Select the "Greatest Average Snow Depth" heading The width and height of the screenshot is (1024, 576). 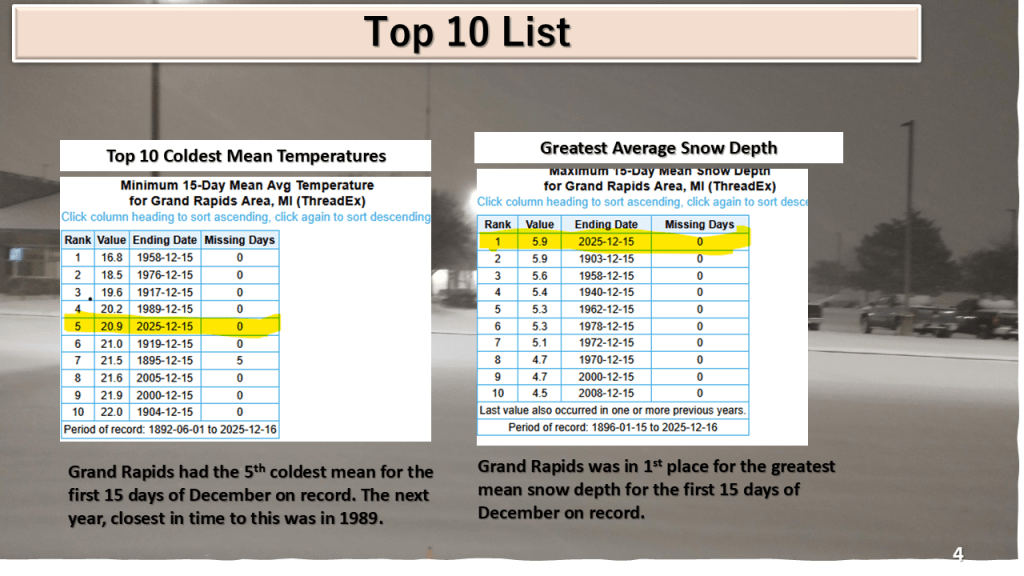[x=658, y=148]
